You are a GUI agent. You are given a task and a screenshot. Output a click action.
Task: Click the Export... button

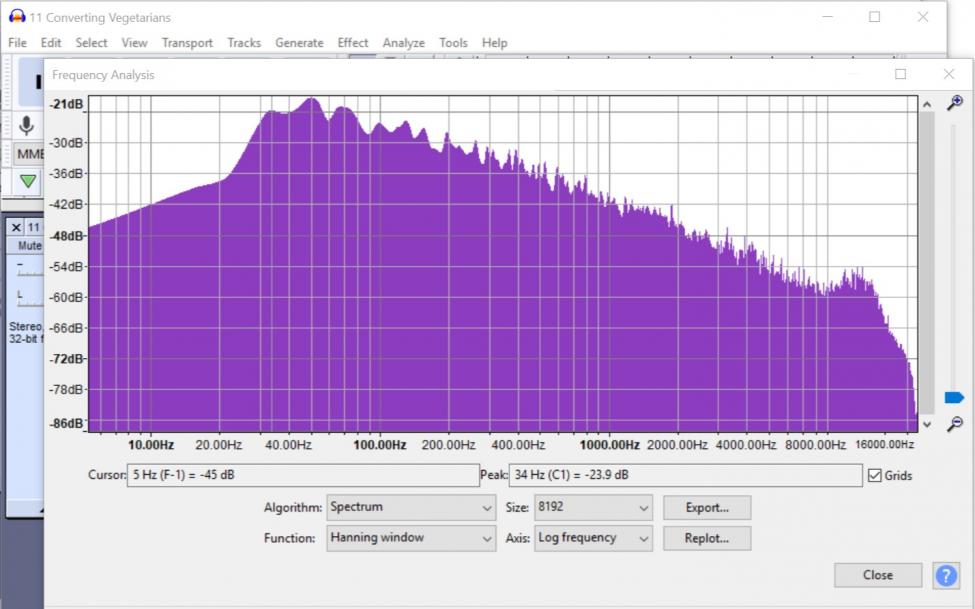point(706,507)
